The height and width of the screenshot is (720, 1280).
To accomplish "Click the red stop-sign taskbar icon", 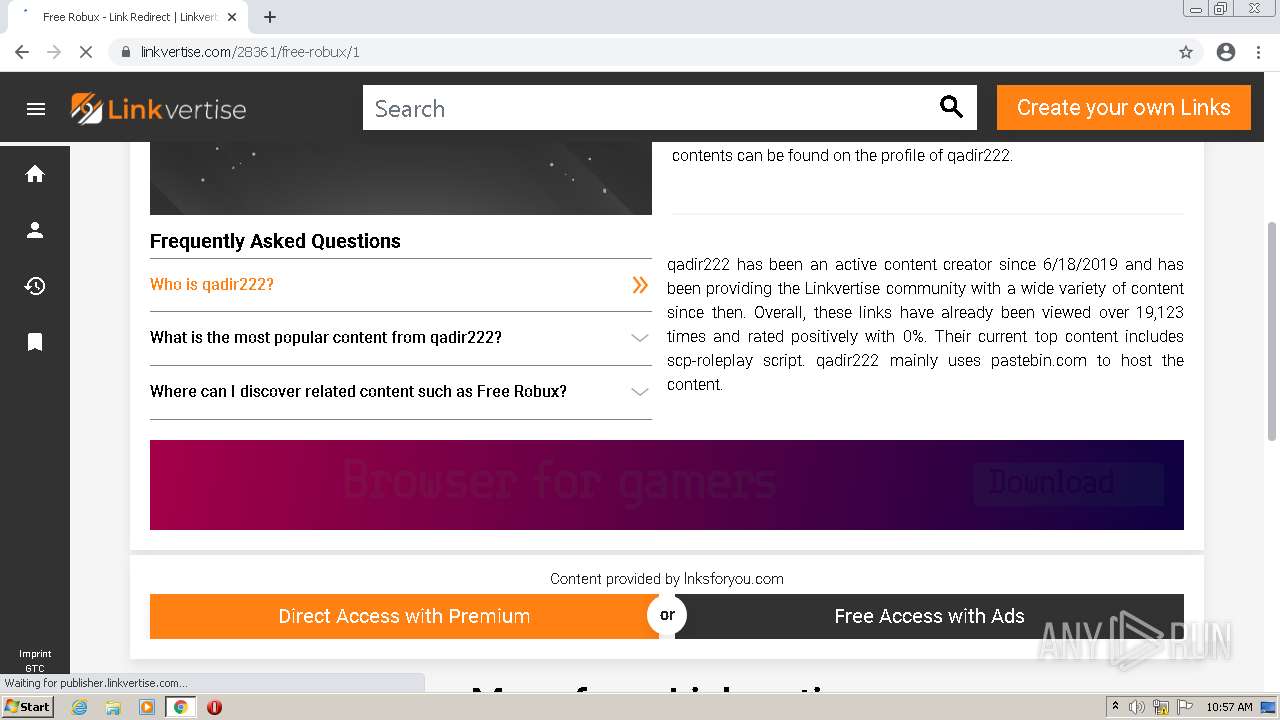I will tap(214, 707).
